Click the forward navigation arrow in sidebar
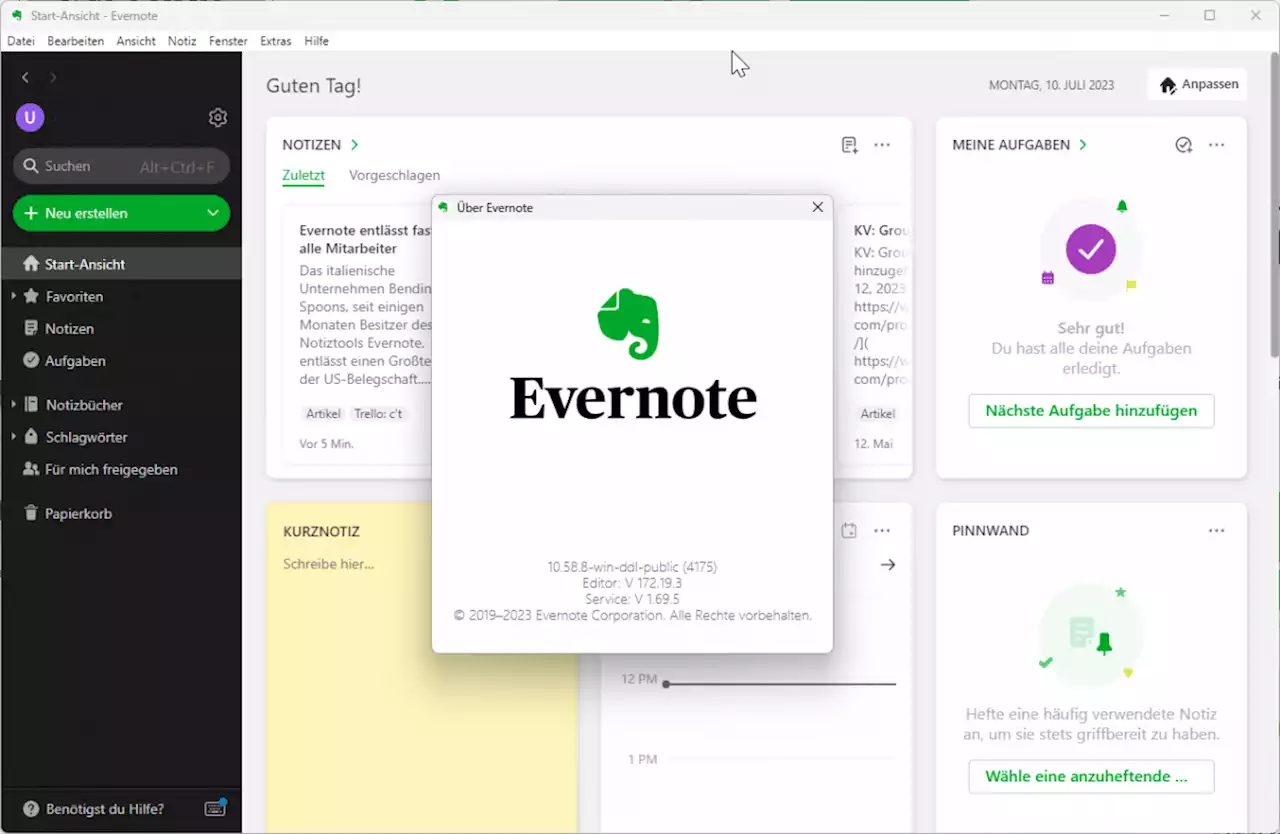Image resolution: width=1280 pixels, height=834 pixels. pos(53,77)
